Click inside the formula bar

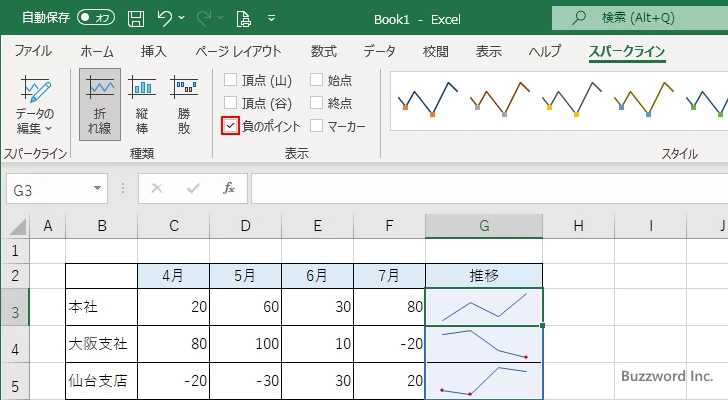tap(489, 188)
